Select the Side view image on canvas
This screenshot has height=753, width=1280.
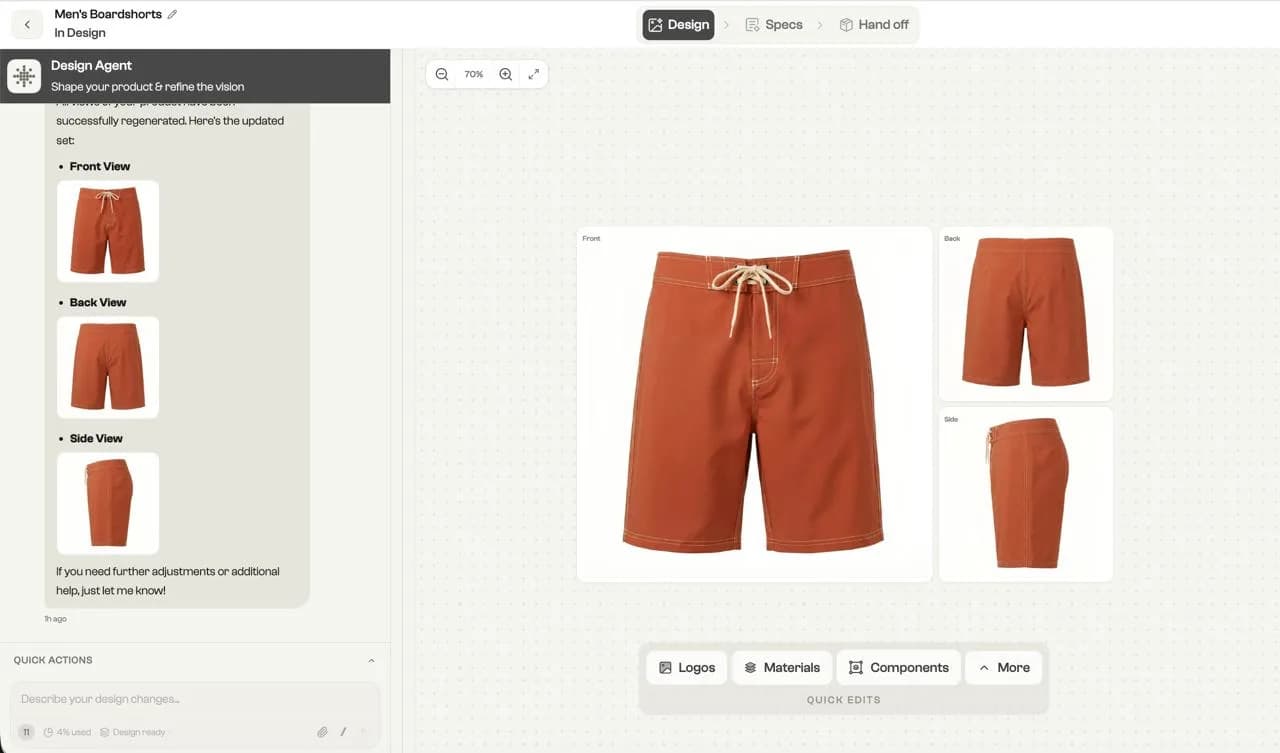click(1026, 494)
